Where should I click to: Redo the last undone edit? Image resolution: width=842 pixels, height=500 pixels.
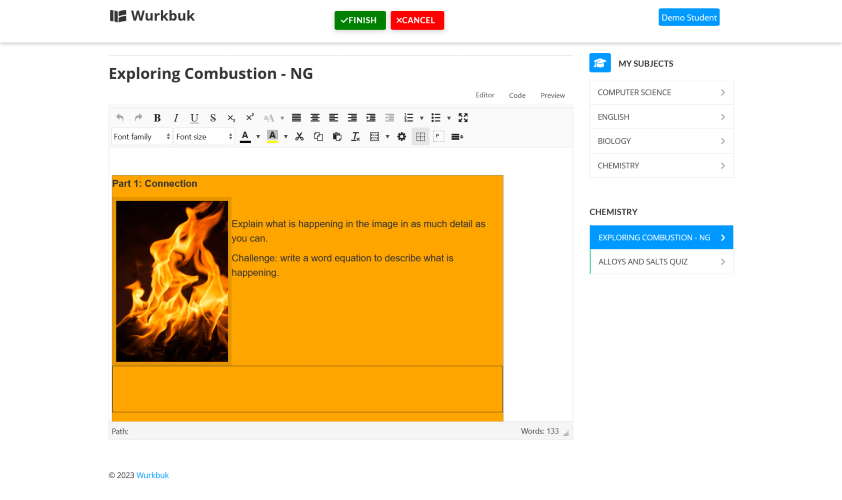point(138,118)
